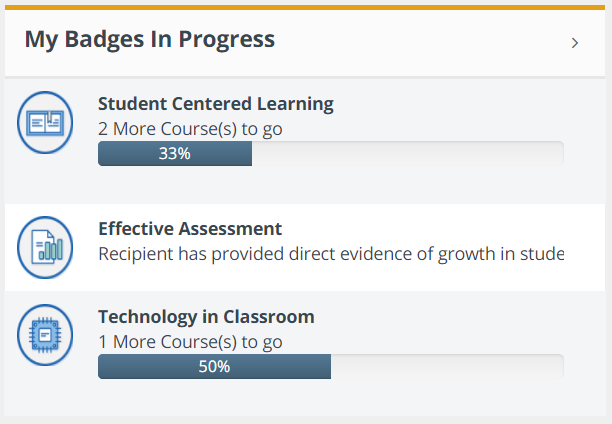
Task: Click the "Recipient has provided direct evidence" description
Action: (x=330, y=254)
